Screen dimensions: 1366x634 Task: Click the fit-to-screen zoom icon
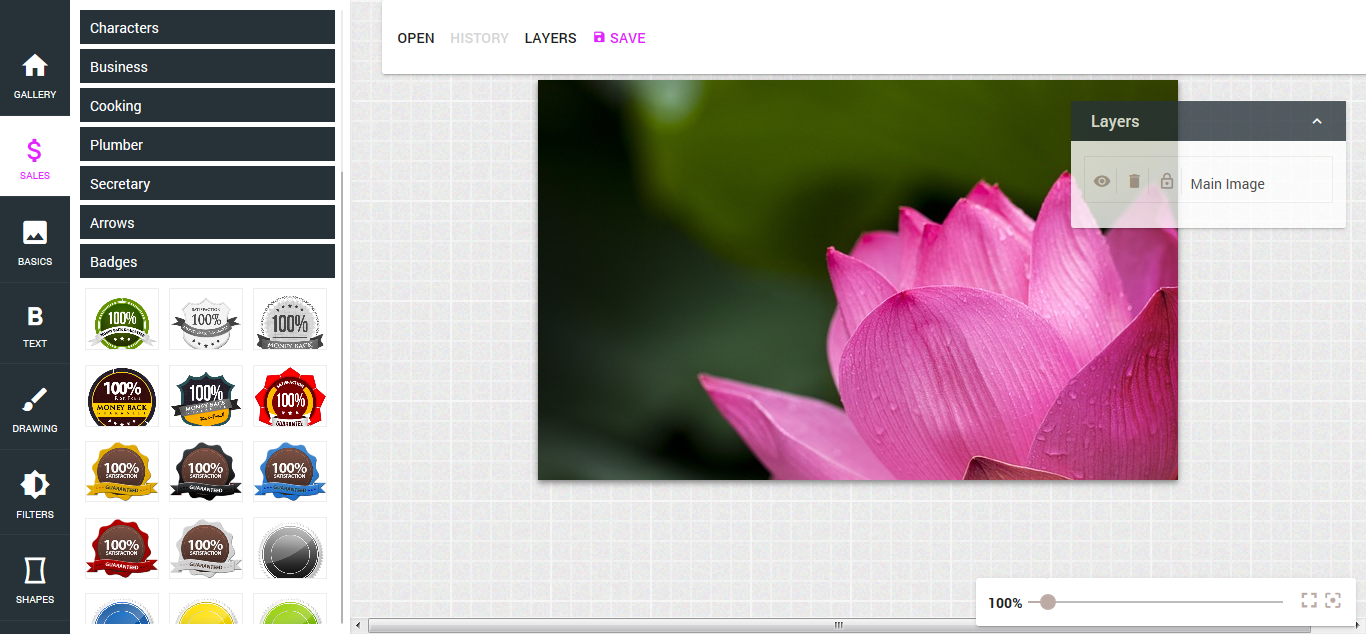(x=1309, y=600)
